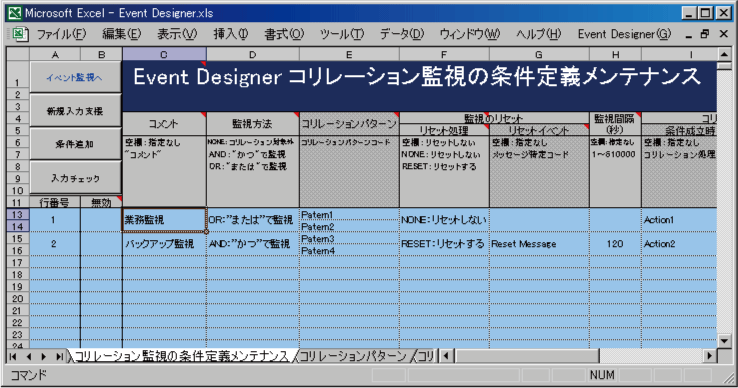
Task: Select the Reset Message cell
Action: (x=539, y=244)
